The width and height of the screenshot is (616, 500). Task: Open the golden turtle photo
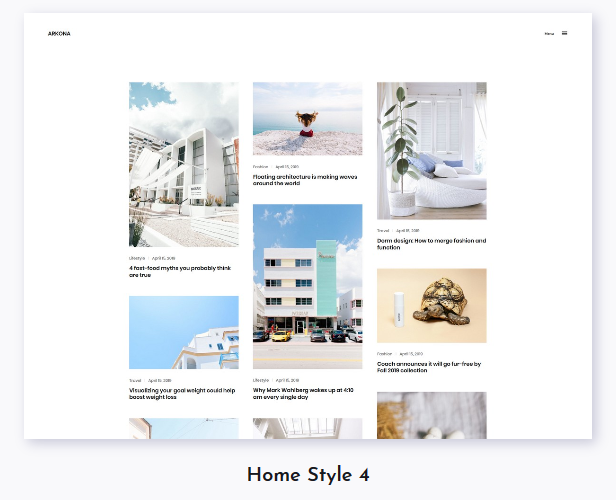(x=431, y=305)
